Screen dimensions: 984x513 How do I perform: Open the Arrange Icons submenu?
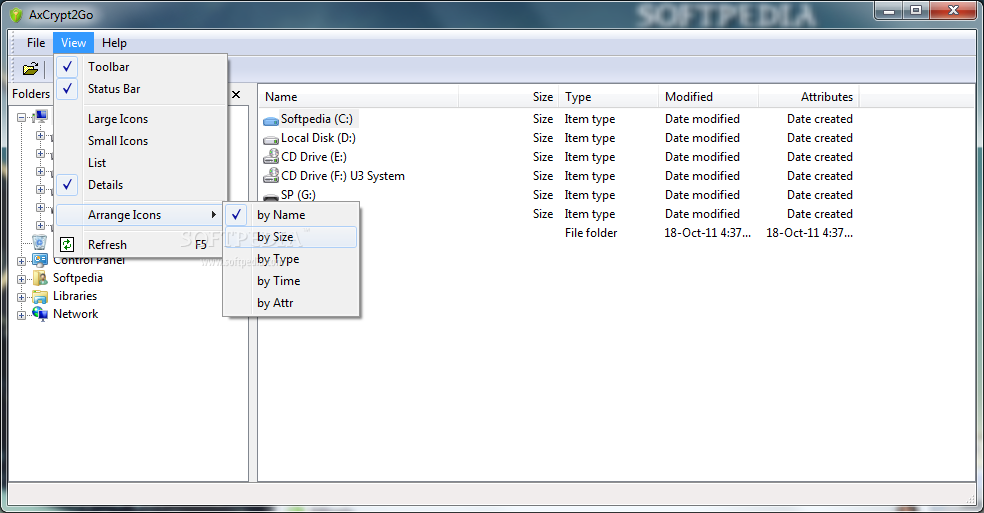coord(141,215)
